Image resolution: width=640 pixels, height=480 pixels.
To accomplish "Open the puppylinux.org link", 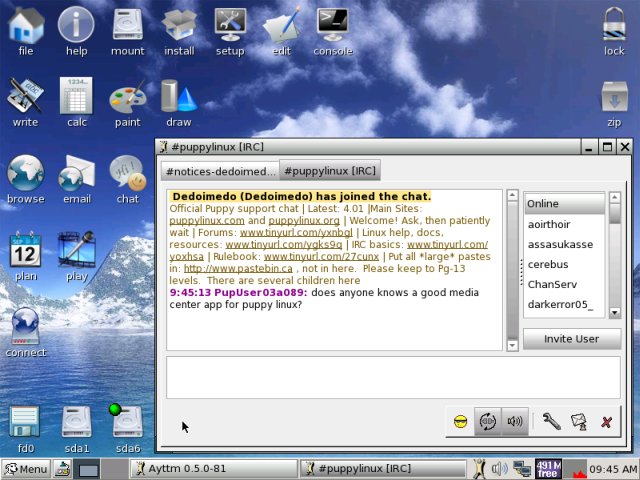I will 304,220.
